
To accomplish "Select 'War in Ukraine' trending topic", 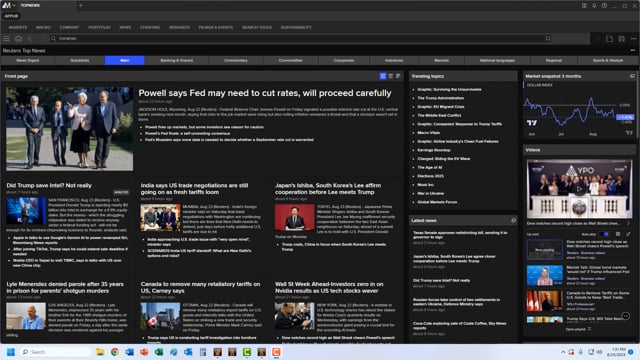I will coord(430,193).
